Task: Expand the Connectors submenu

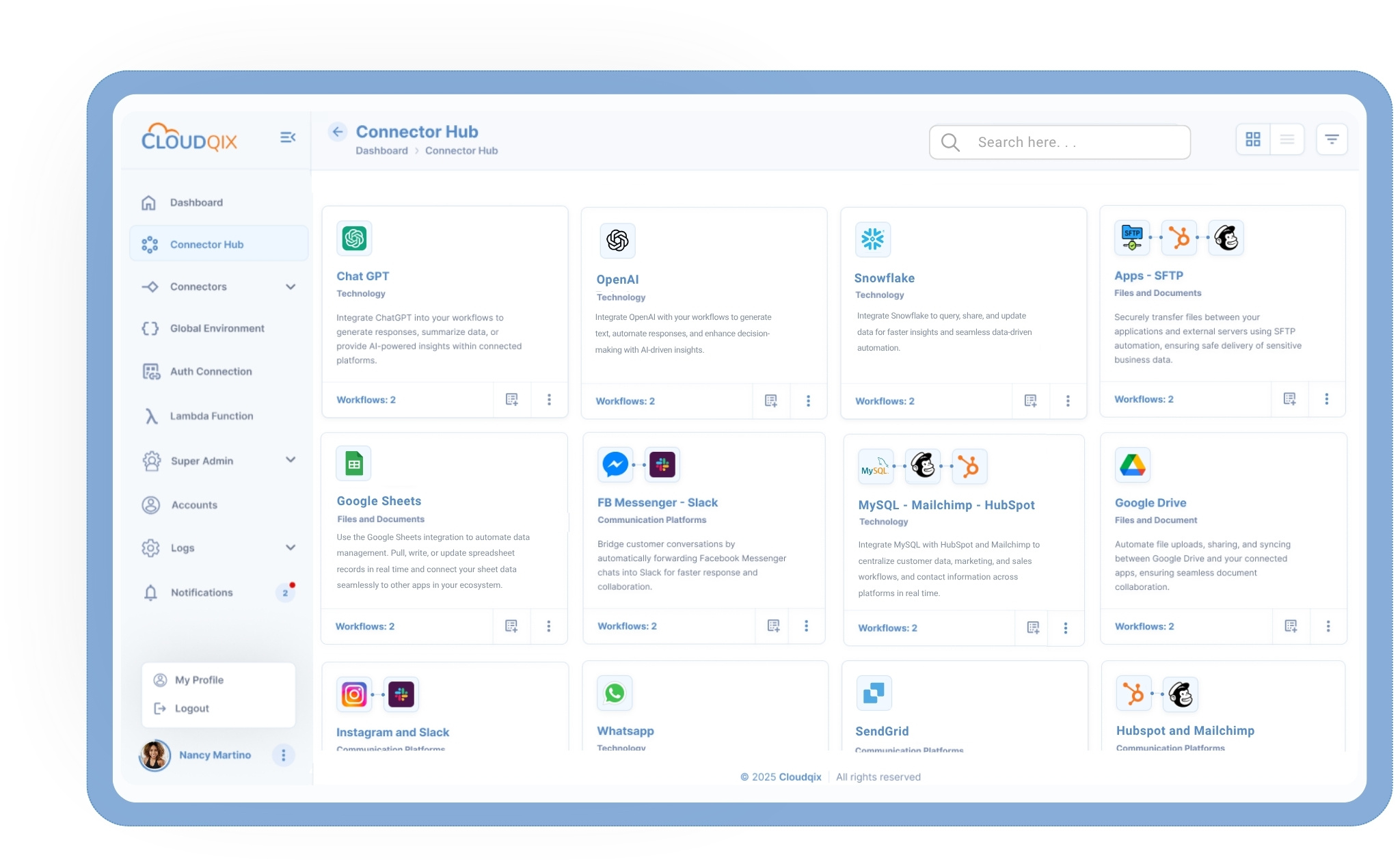Action: tap(291, 286)
